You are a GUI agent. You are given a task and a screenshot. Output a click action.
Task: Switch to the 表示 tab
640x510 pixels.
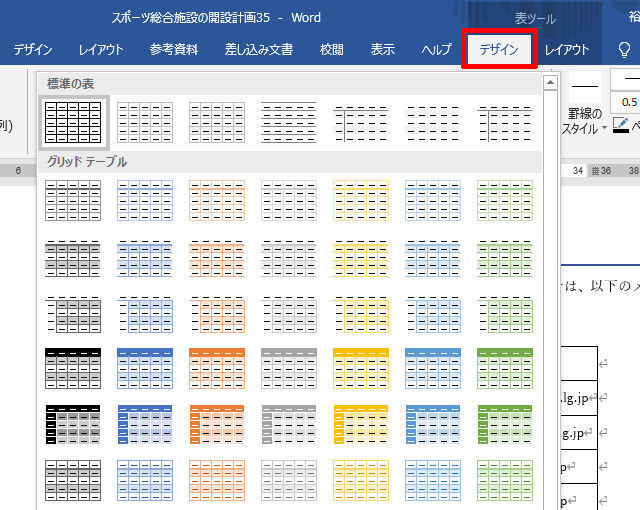[x=382, y=50]
